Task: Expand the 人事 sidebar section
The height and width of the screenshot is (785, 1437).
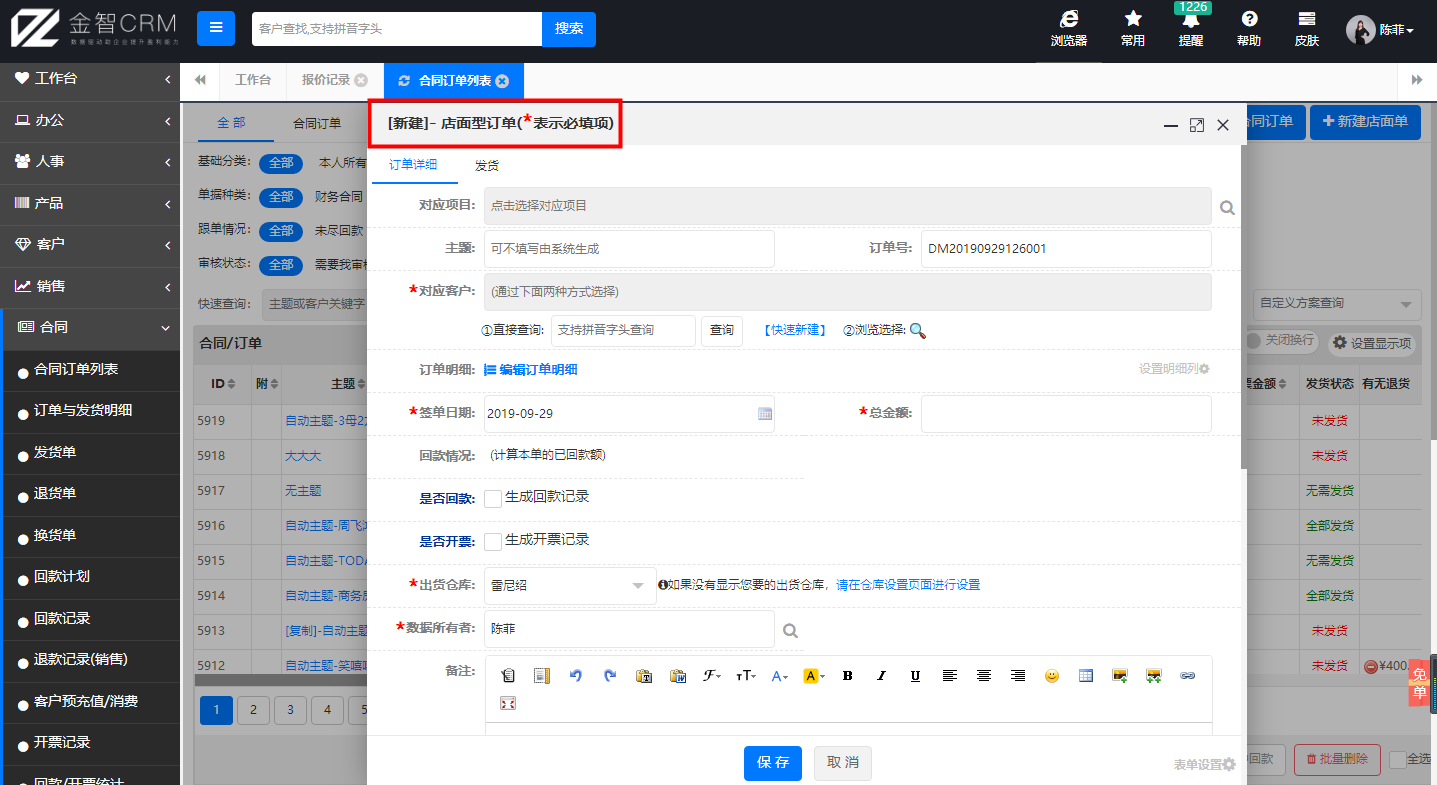Action: tap(90, 161)
